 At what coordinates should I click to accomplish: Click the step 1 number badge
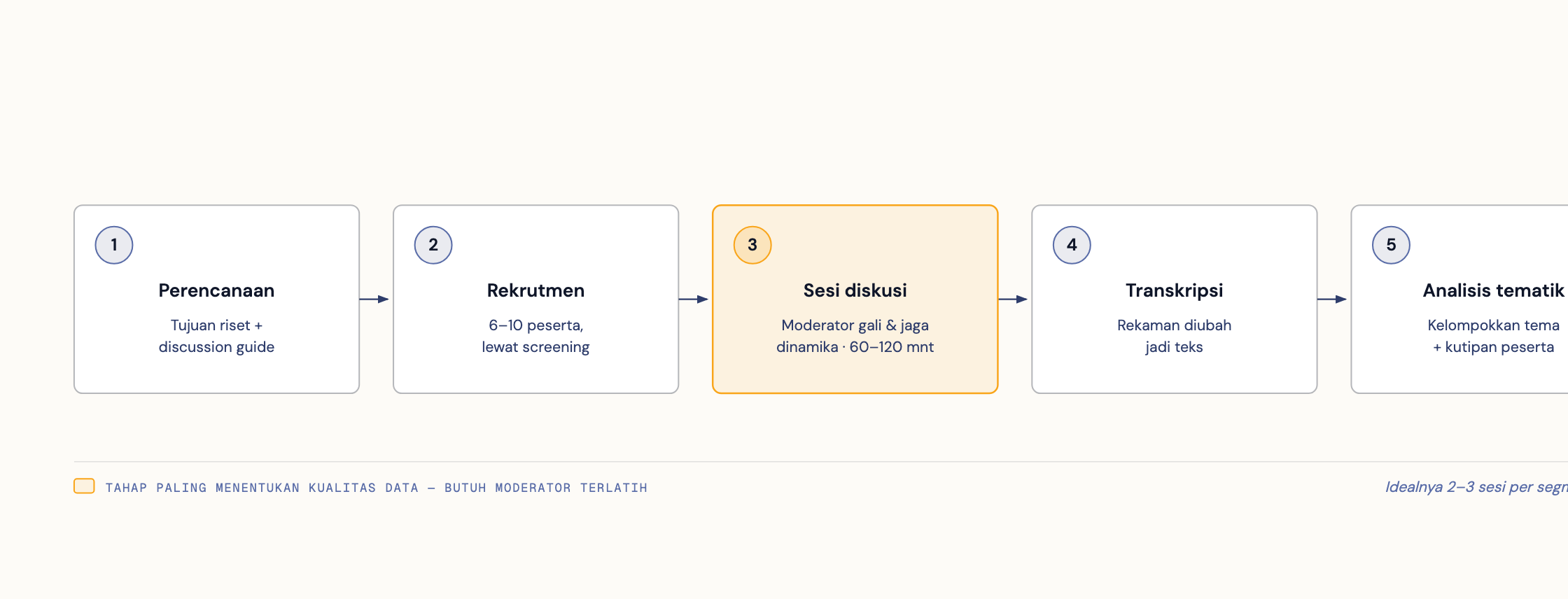tap(114, 245)
